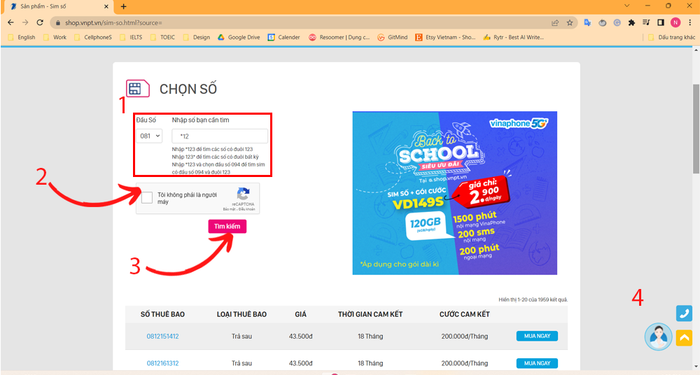Click the grey round extension icon
This screenshot has height=375, width=700.
(x=602, y=22)
